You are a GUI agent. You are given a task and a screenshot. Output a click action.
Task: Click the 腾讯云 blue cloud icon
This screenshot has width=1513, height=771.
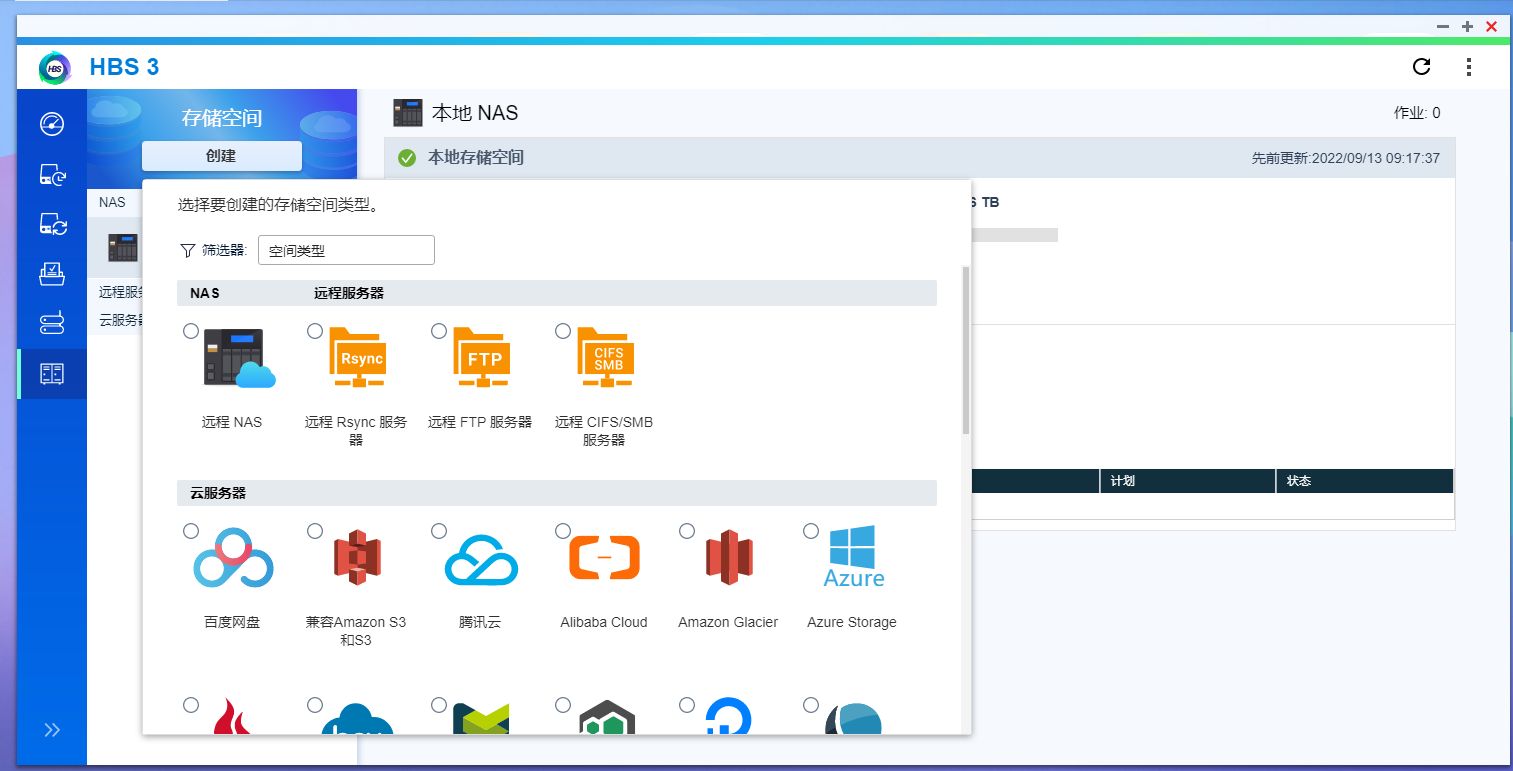click(x=481, y=559)
